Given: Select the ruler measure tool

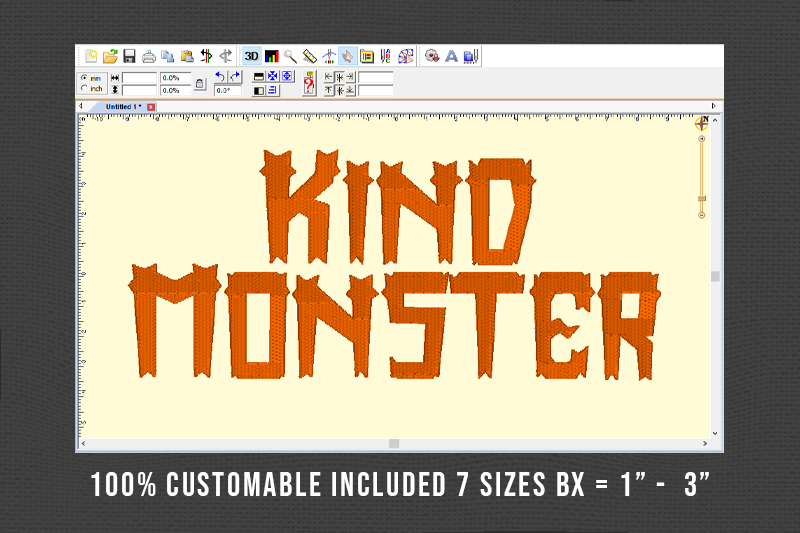Looking at the screenshot, I should click(x=310, y=56).
